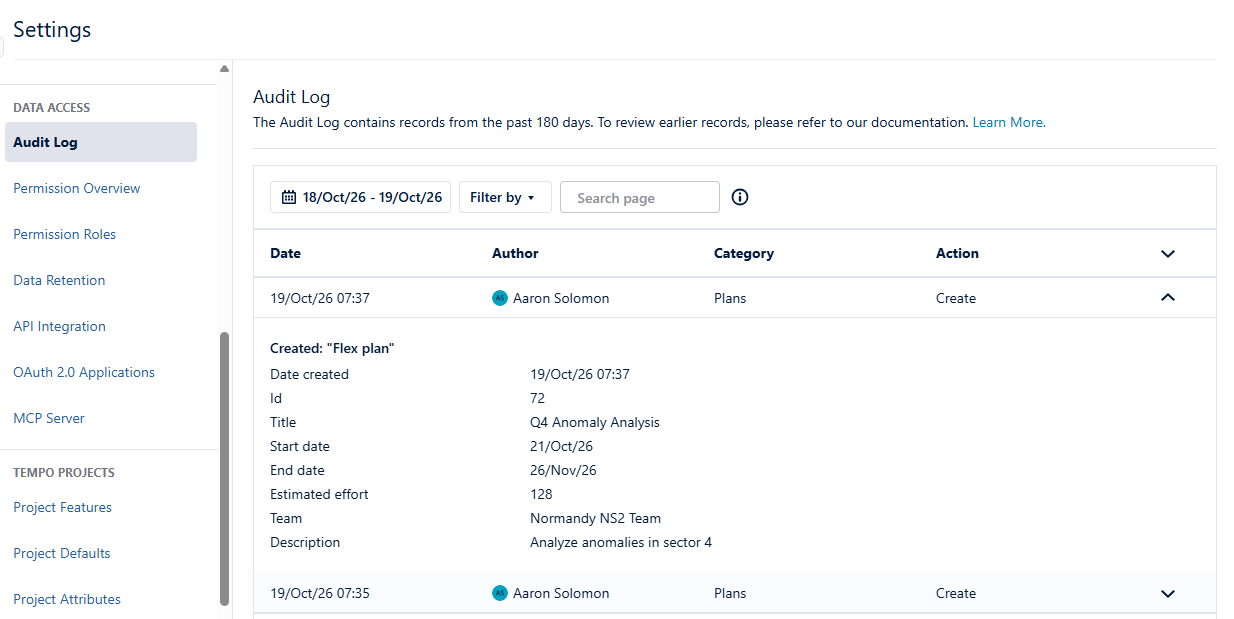Click the team value Normandy NS2 Team
The height and width of the screenshot is (619, 1234).
point(595,518)
